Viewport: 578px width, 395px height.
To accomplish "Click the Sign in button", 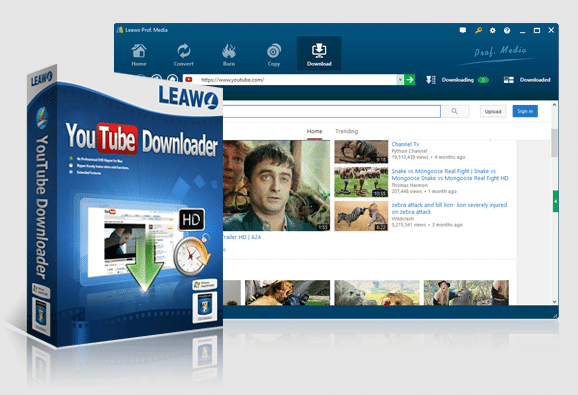I will pyautogui.click(x=525, y=111).
